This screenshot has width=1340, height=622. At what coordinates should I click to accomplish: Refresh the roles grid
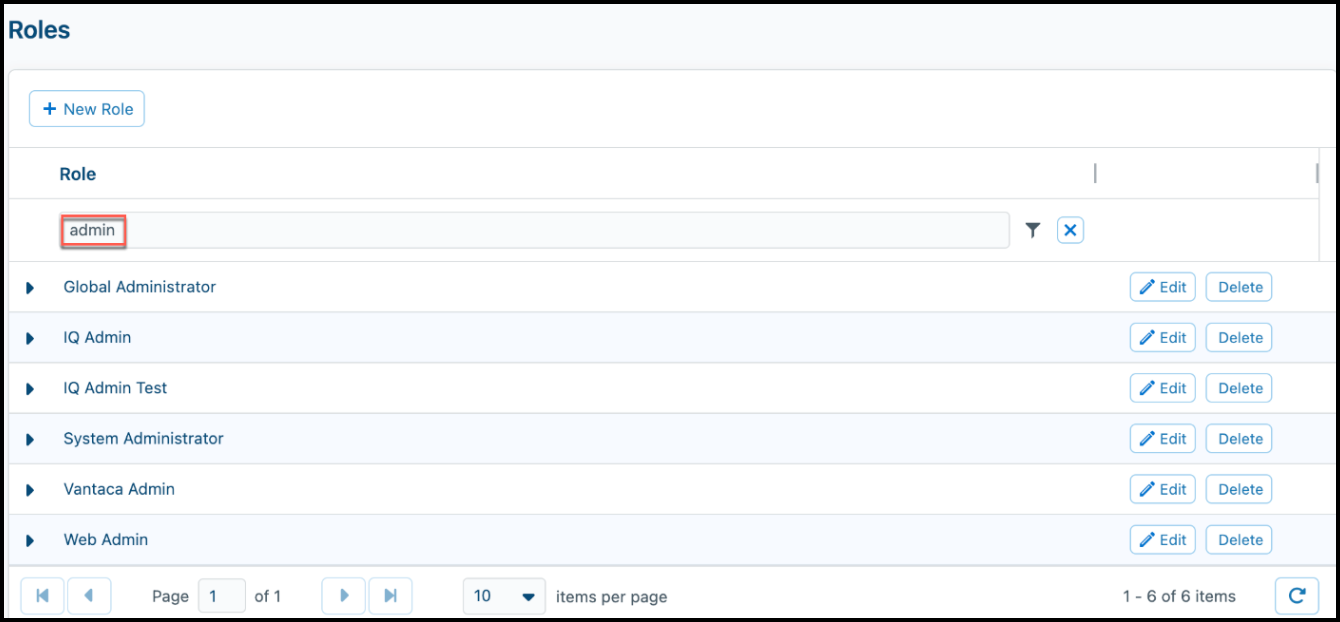tap(1297, 596)
